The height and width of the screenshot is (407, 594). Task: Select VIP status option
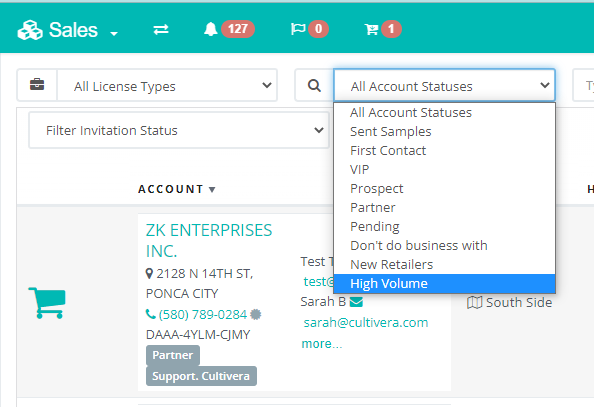(x=444, y=169)
